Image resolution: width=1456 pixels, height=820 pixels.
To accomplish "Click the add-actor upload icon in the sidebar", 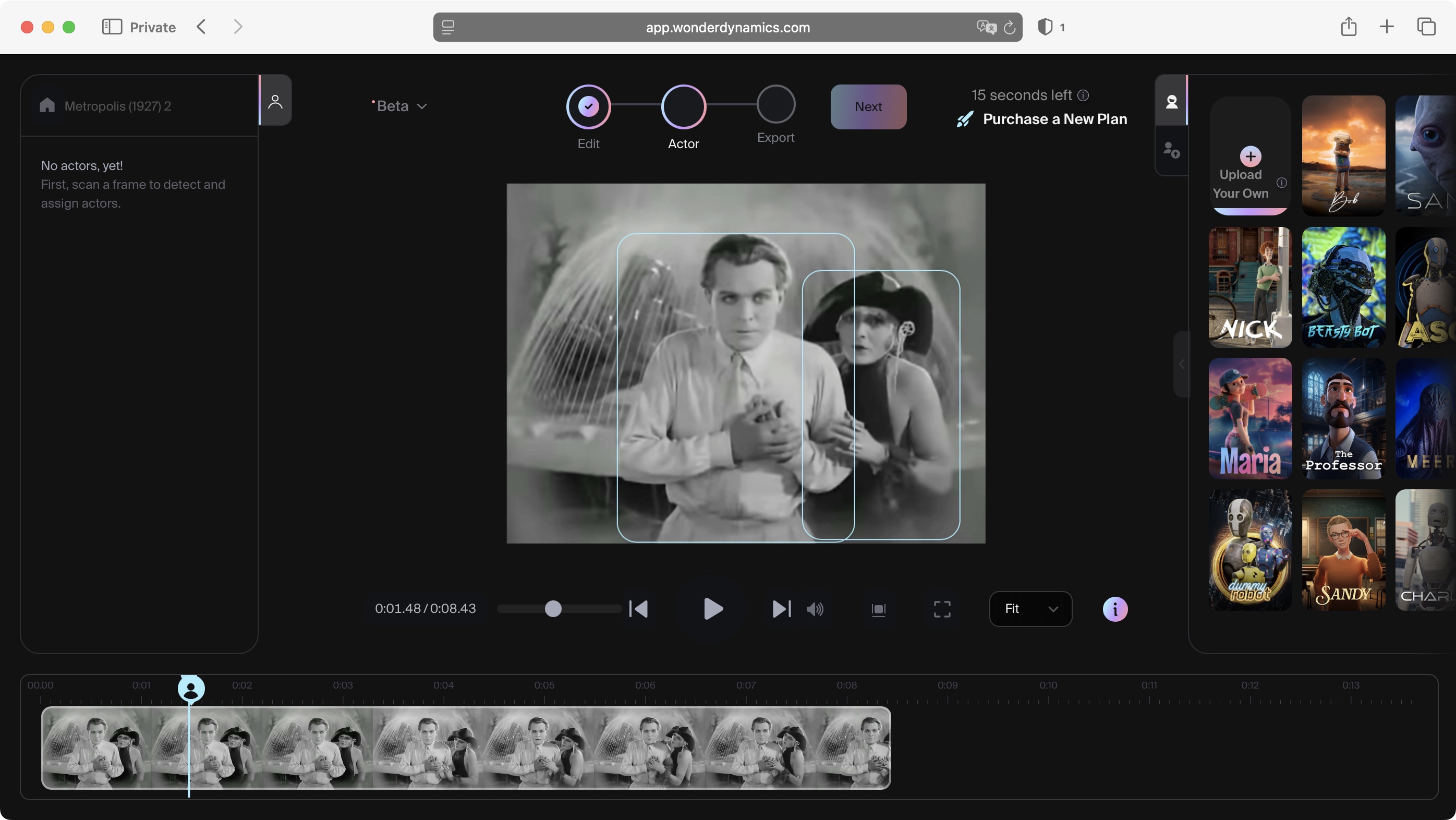I will [1172, 150].
